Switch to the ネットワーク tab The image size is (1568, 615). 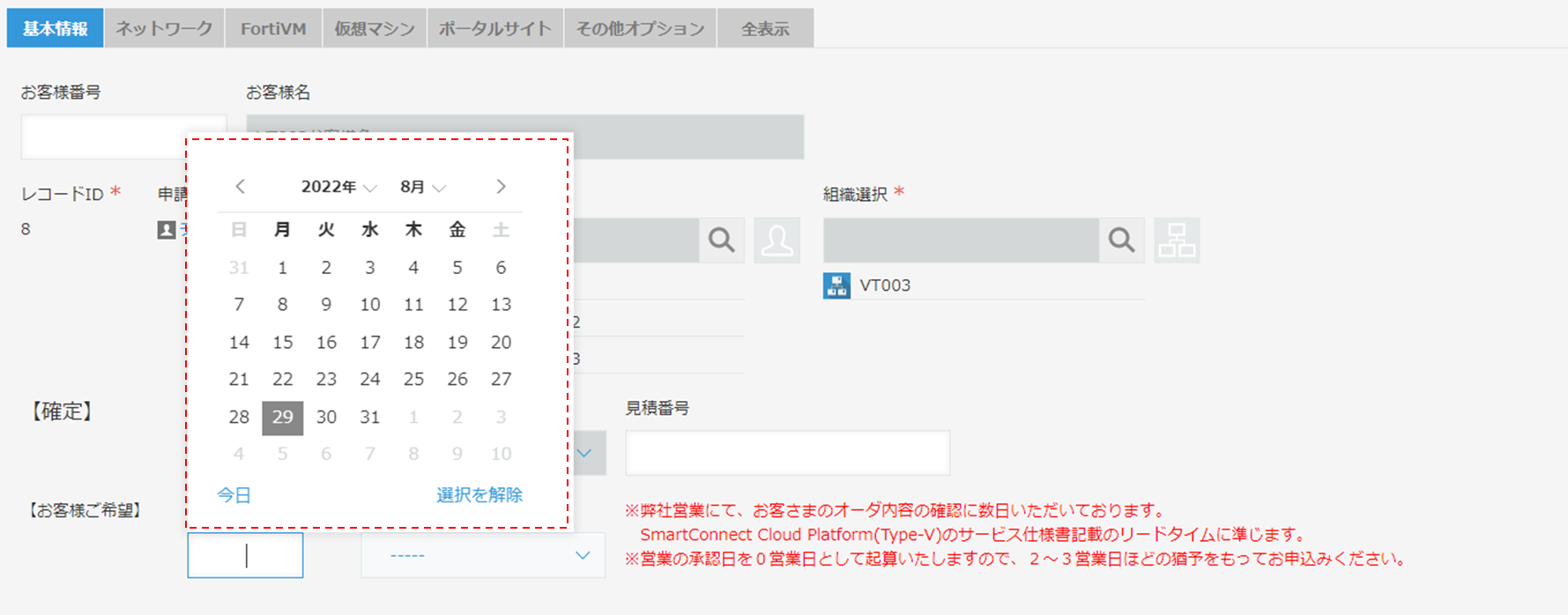165,28
